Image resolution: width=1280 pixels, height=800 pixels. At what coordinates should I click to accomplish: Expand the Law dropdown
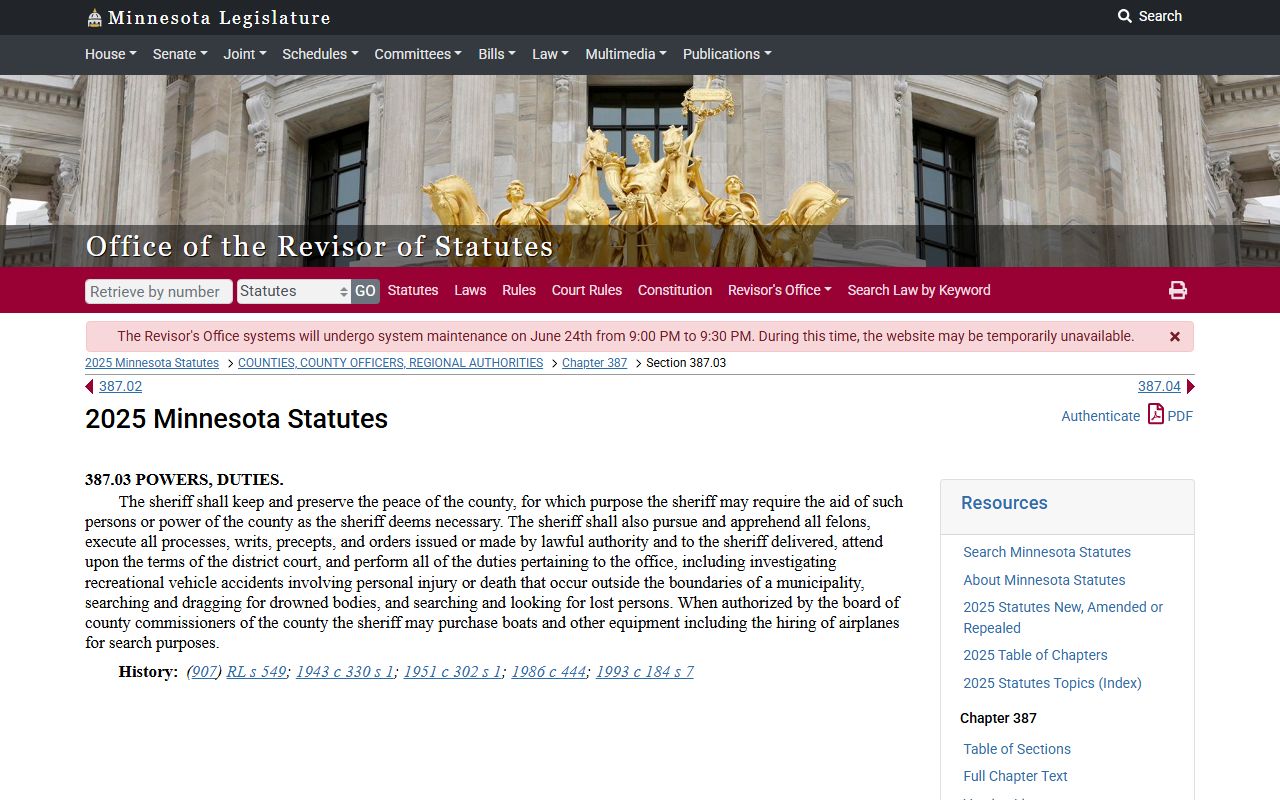coord(550,54)
